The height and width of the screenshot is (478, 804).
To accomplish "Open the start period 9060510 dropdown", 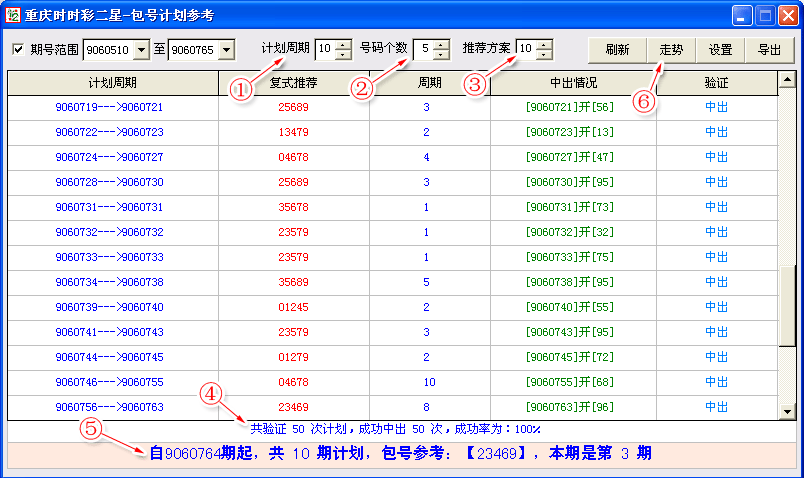I will click(x=139, y=50).
